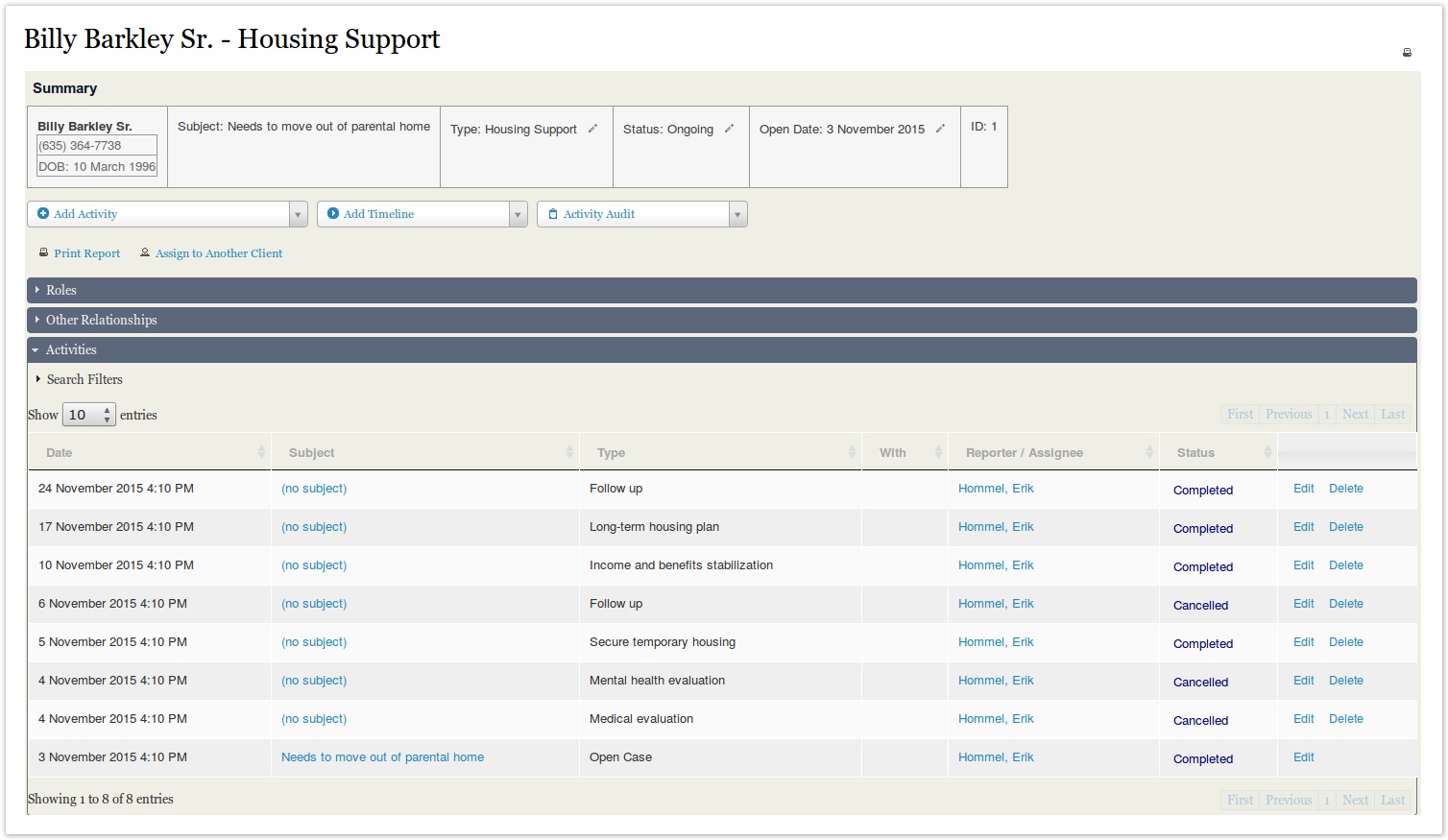
Task: Collapse the Activities section
Action: 71,349
